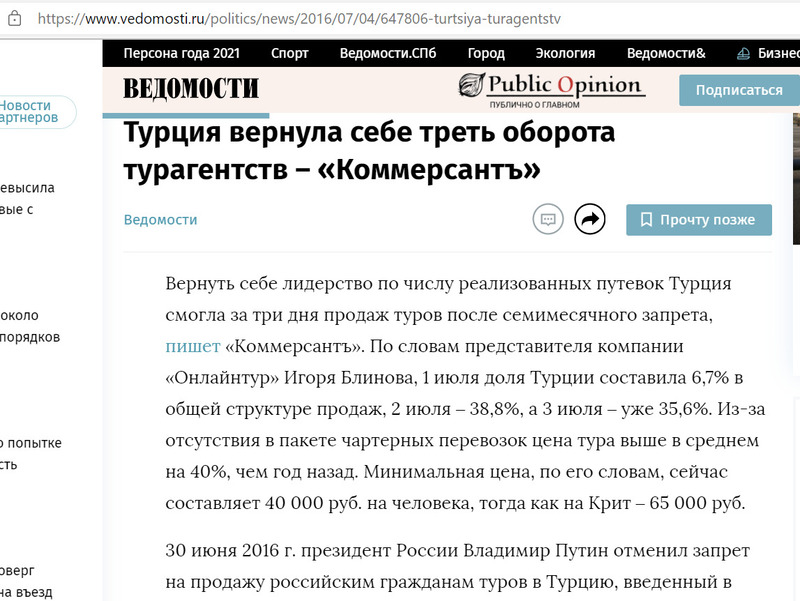Click the Ведомости author link under the headline

pyautogui.click(x=160, y=220)
